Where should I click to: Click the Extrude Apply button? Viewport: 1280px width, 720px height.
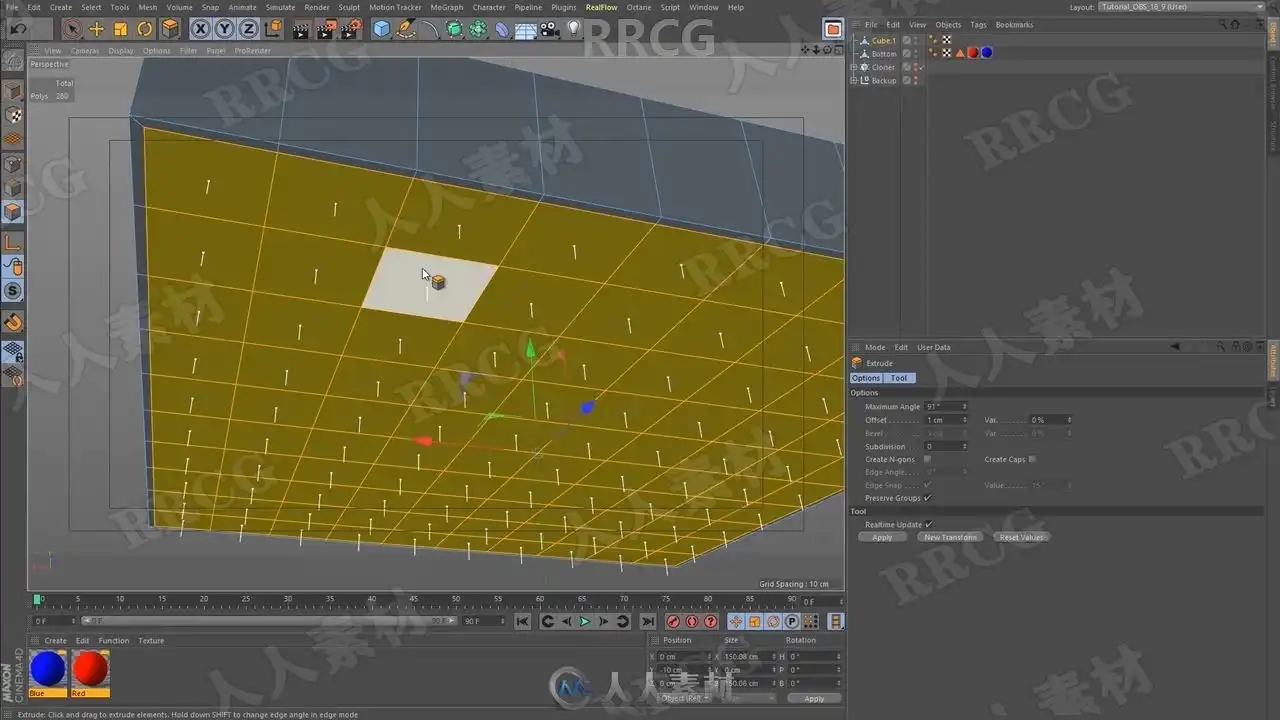tap(882, 537)
